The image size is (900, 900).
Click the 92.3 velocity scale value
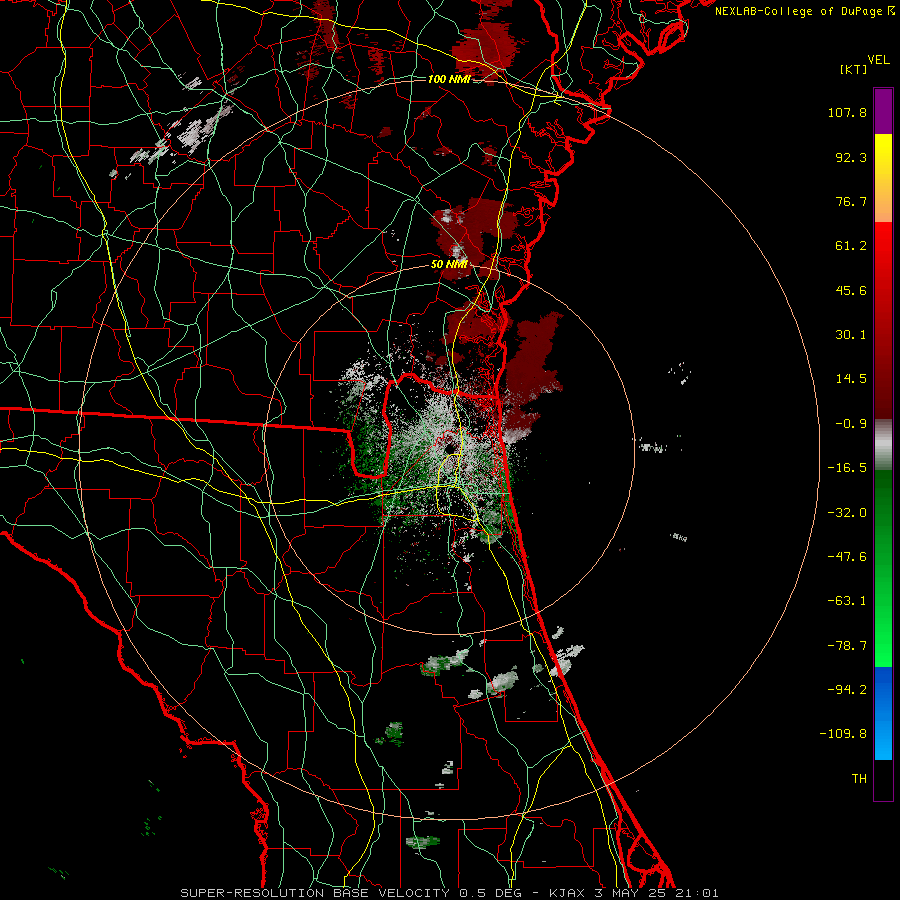851,157
